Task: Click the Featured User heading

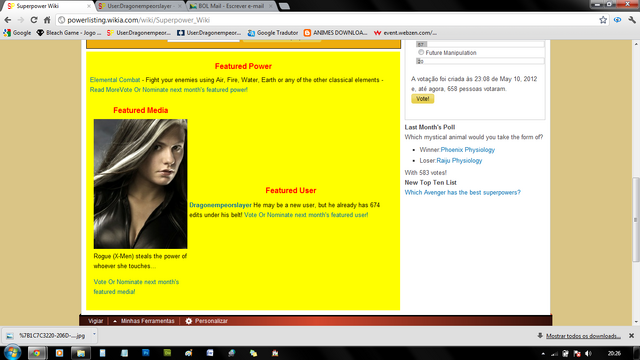Action: coord(291,190)
